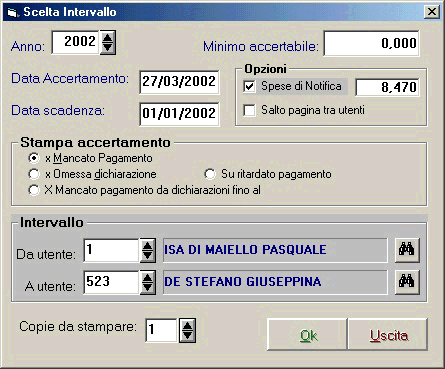Click the Spese di Notifica amount field 8,470

[387, 87]
